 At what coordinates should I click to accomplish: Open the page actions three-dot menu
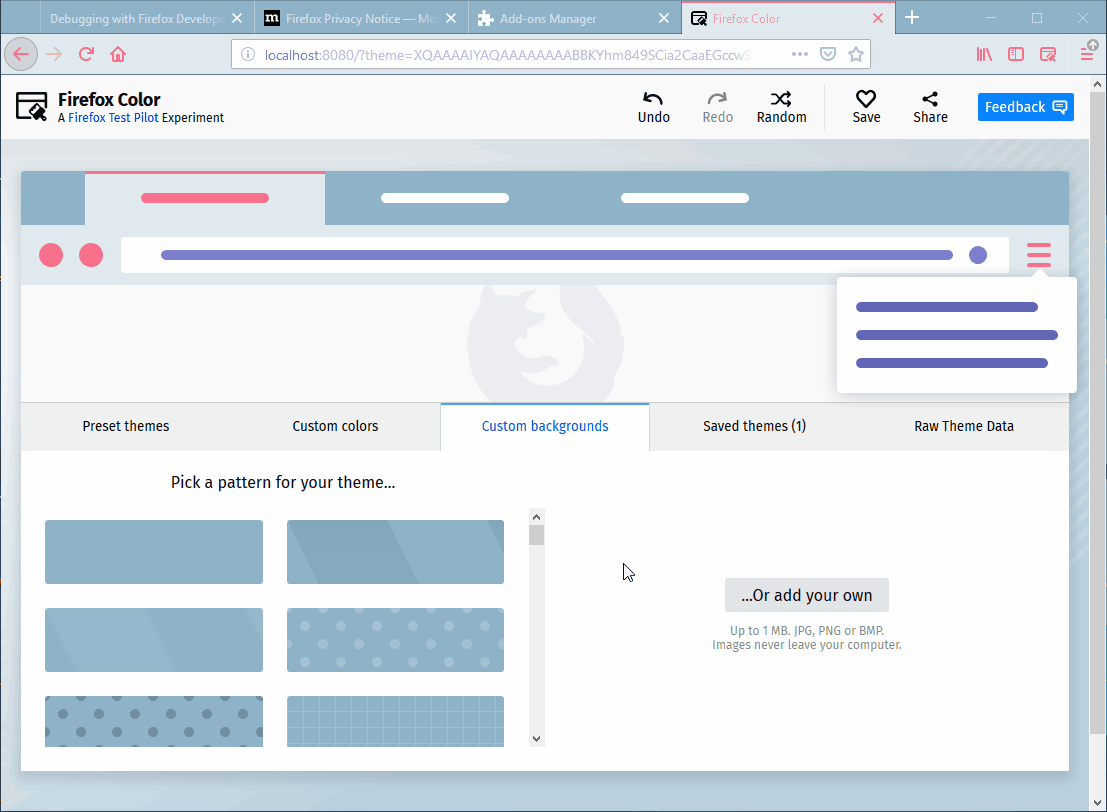click(x=800, y=54)
